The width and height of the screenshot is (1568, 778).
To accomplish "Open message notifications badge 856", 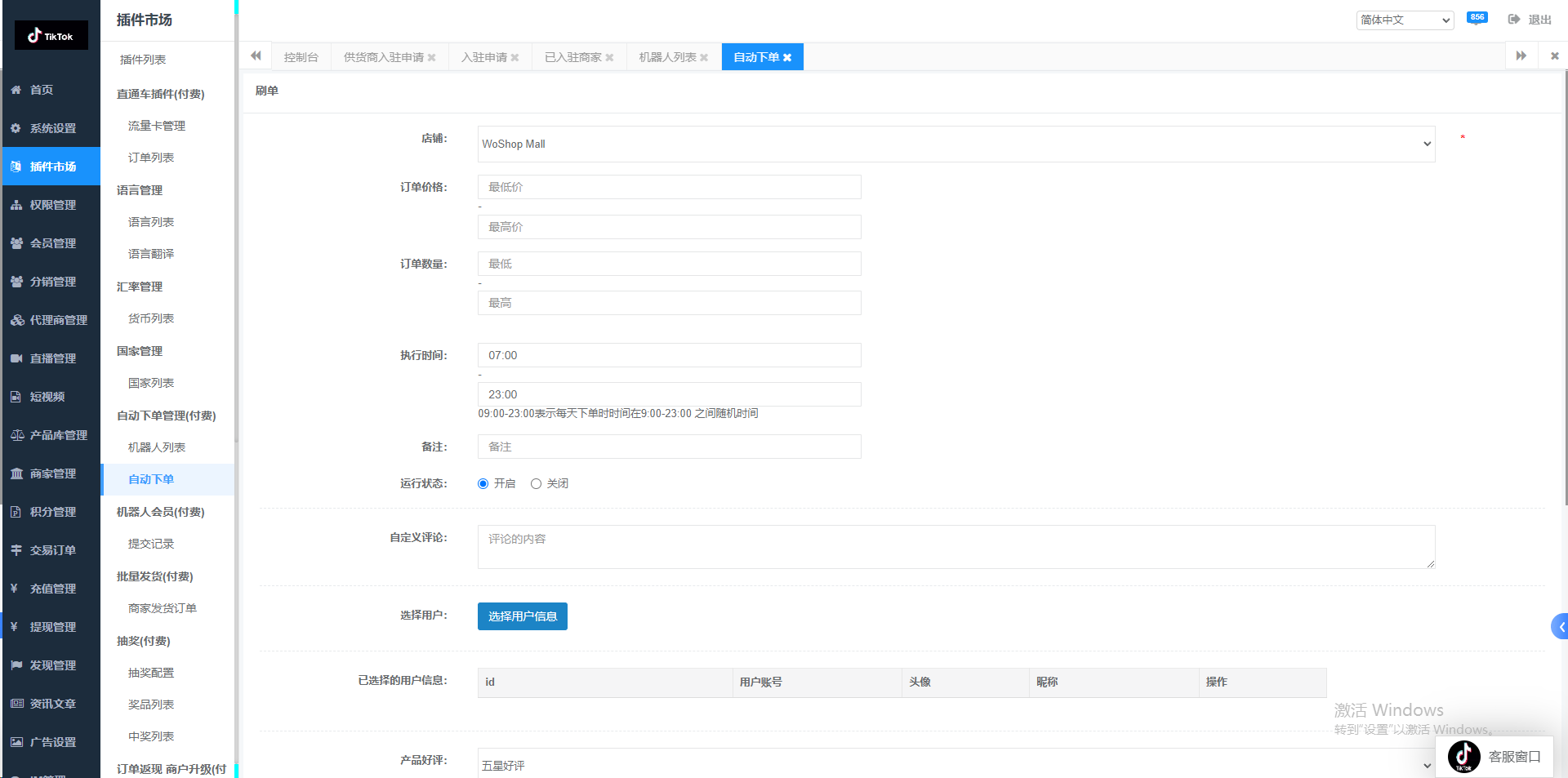I will [1477, 18].
